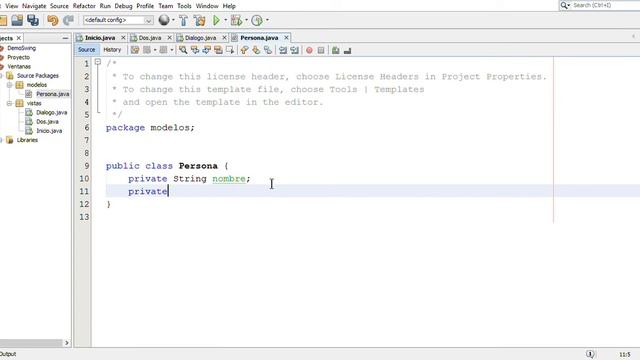Click in the Search field at top right
This screenshot has width=640, height=360.
[606, 5]
